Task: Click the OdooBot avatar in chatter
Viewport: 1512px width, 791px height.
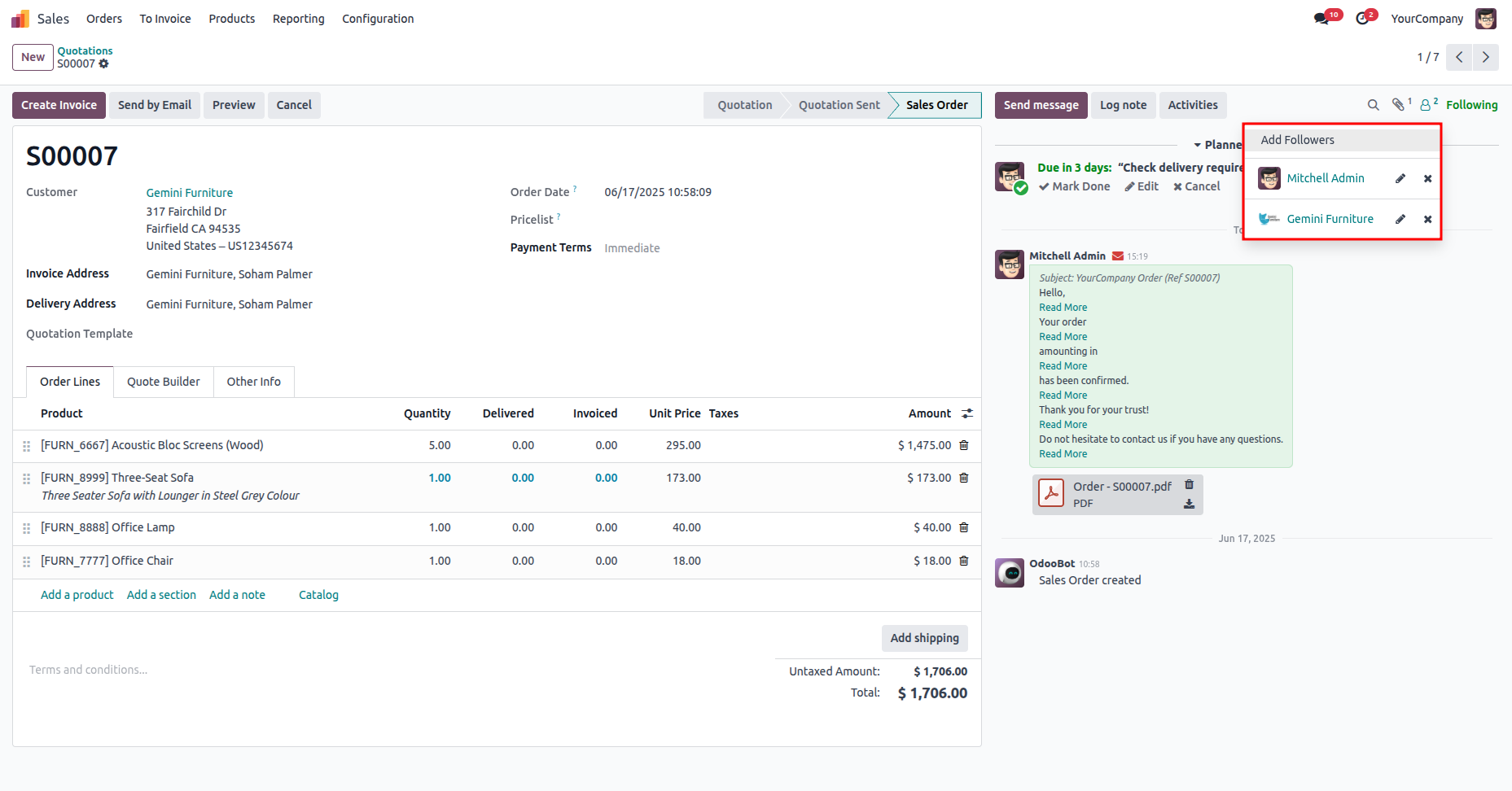Action: coord(1010,573)
